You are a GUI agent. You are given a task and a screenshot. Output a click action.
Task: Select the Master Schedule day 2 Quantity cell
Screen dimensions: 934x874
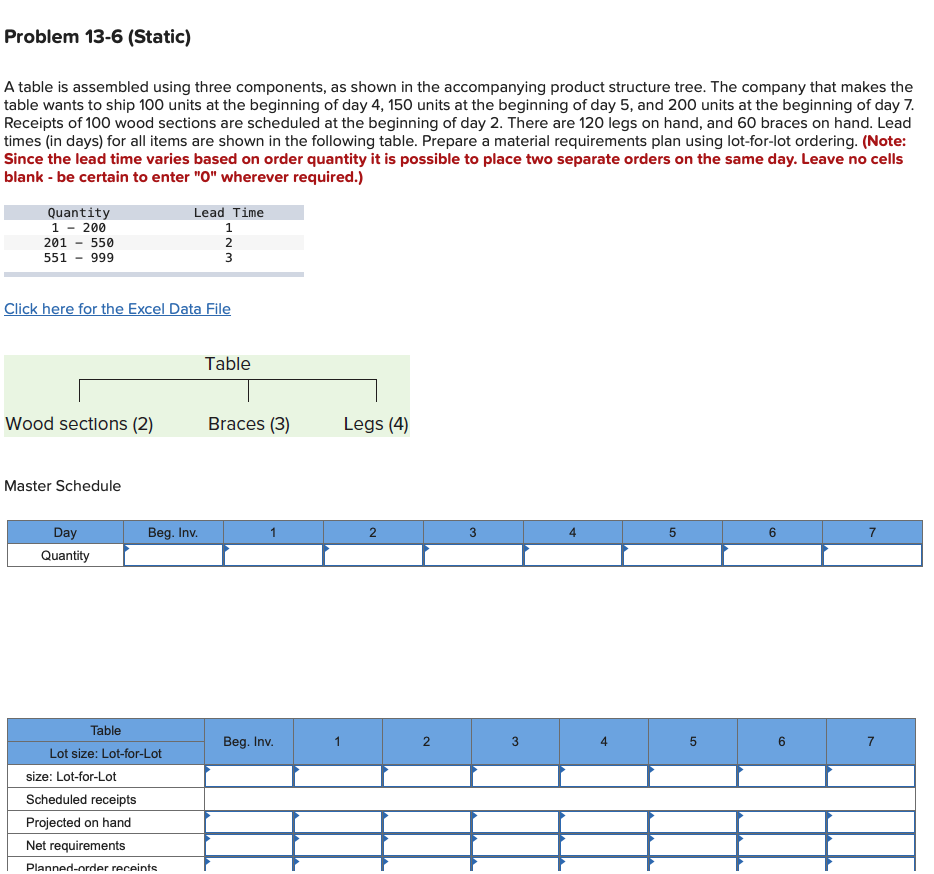coord(372,555)
